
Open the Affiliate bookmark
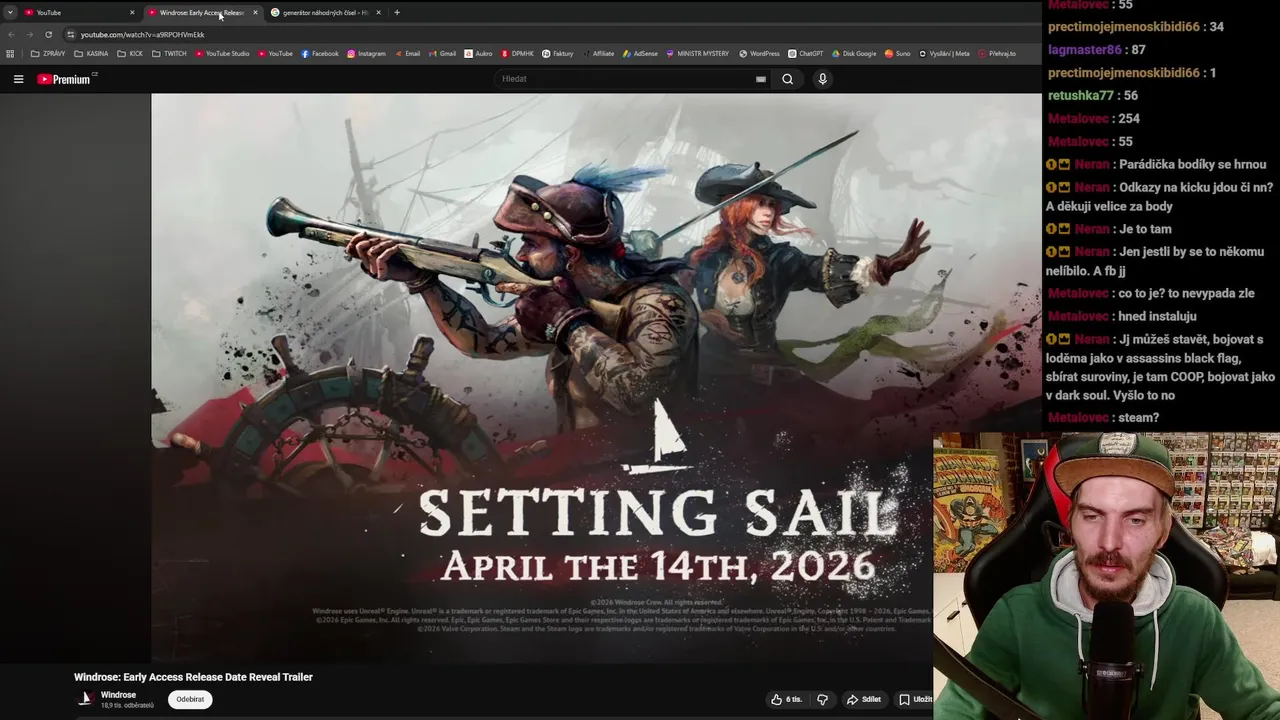[x=598, y=54]
